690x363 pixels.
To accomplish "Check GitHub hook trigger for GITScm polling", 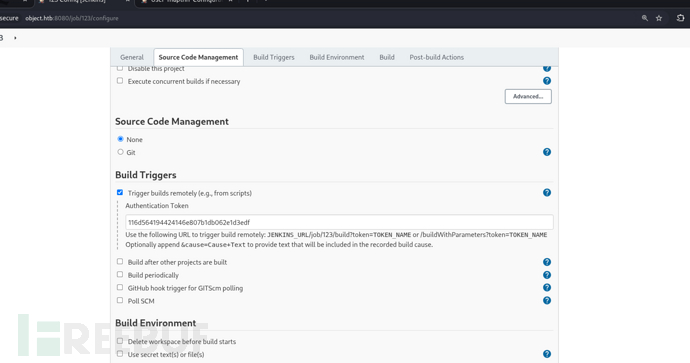I will 120,288.
